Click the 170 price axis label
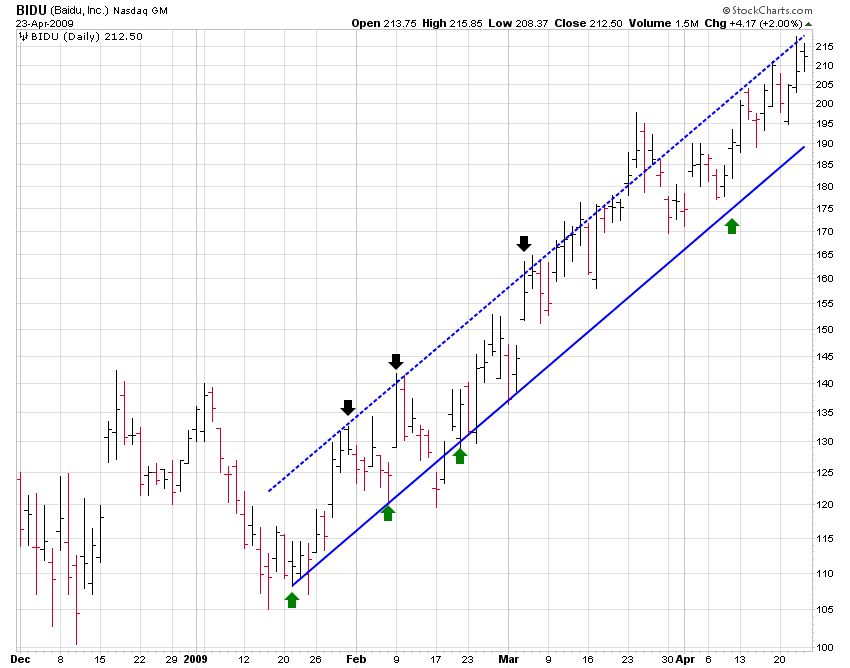The height and width of the screenshot is (668, 850). click(825, 232)
